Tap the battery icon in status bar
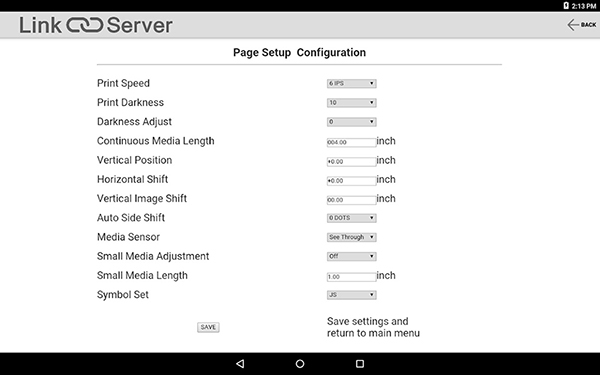600x375 pixels. [566, 5]
